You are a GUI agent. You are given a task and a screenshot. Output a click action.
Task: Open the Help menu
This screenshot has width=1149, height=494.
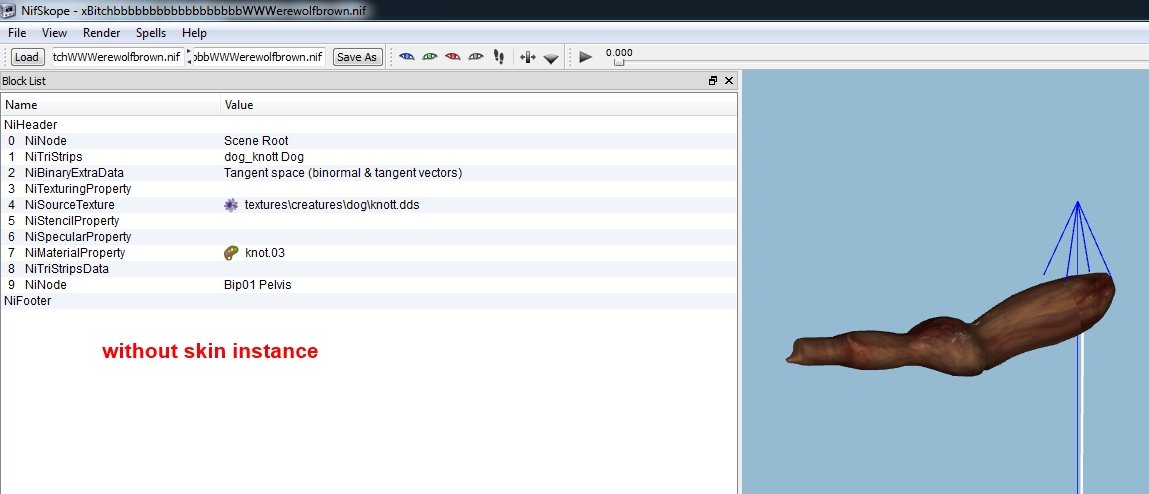[194, 33]
